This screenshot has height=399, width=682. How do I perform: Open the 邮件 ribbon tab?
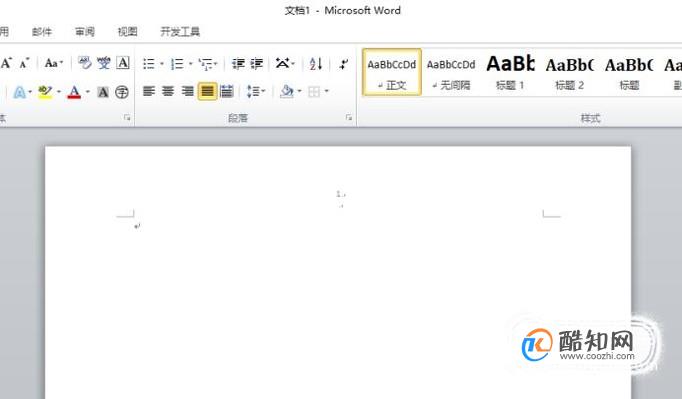(42, 32)
